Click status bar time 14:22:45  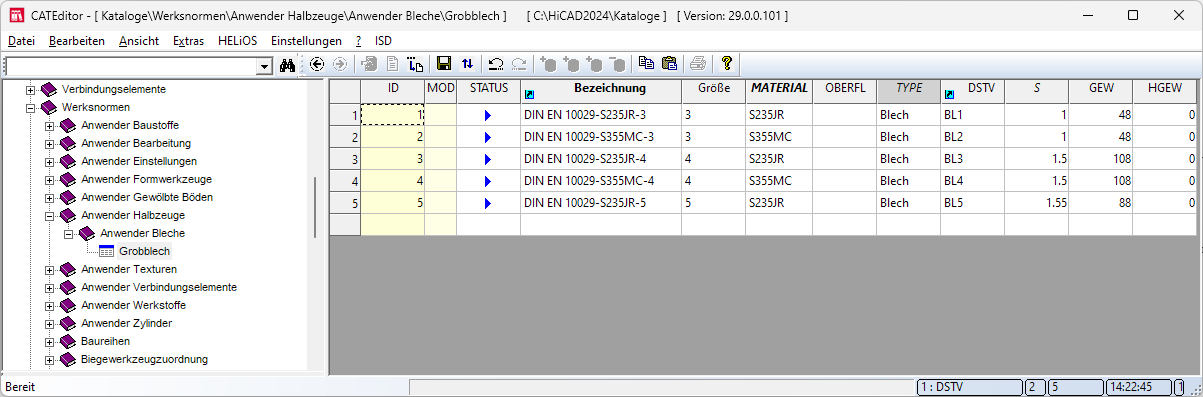tap(1138, 387)
